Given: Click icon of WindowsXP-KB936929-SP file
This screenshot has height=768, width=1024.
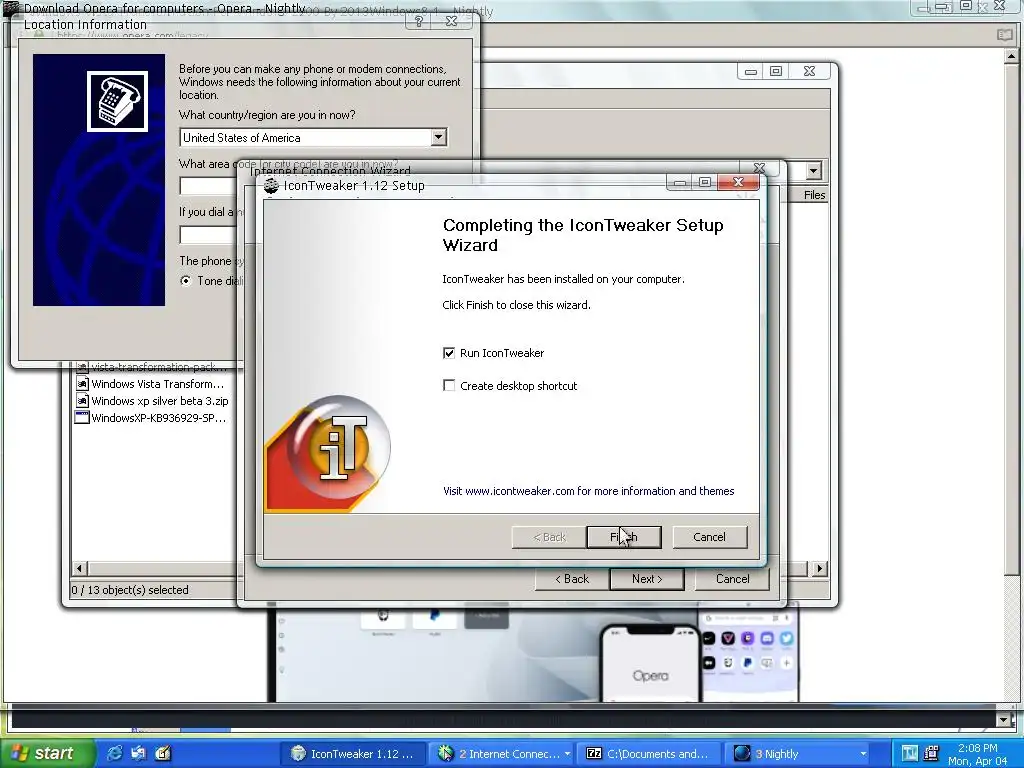Looking at the screenshot, I should (x=82, y=417).
